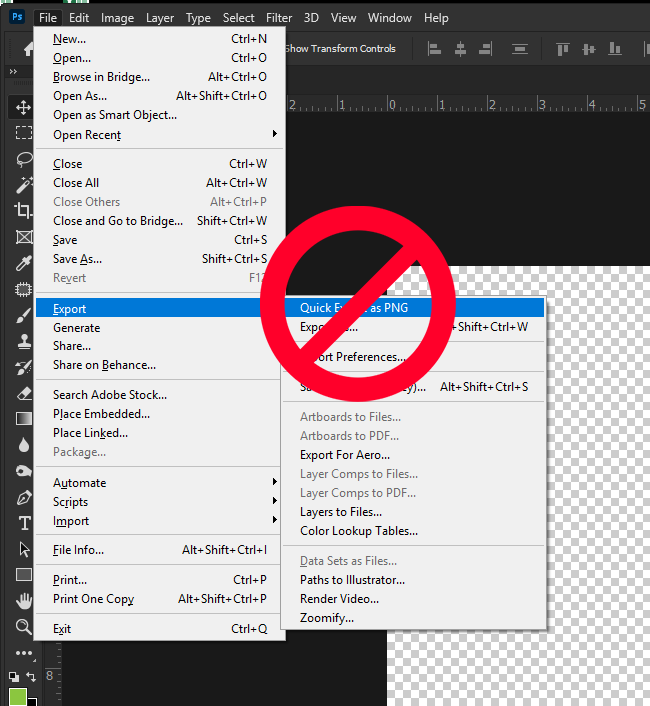Click the align bottom edges icon
This screenshot has height=706, width=650.
(x=615, y=49)
